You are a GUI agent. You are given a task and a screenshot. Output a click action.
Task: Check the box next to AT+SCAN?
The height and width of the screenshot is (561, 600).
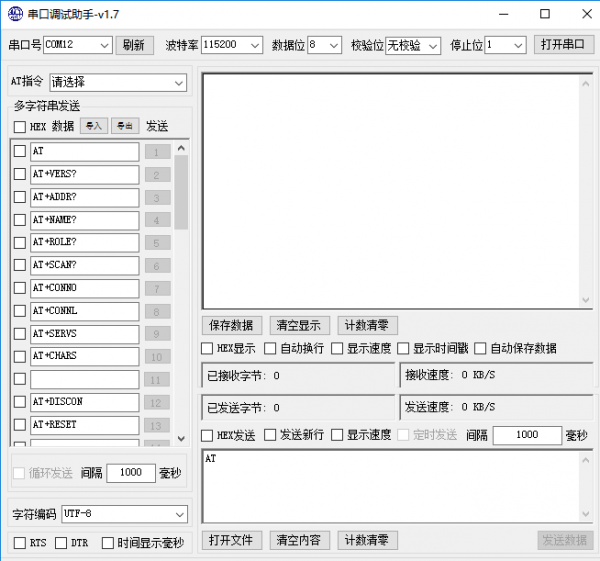point(20,265)
